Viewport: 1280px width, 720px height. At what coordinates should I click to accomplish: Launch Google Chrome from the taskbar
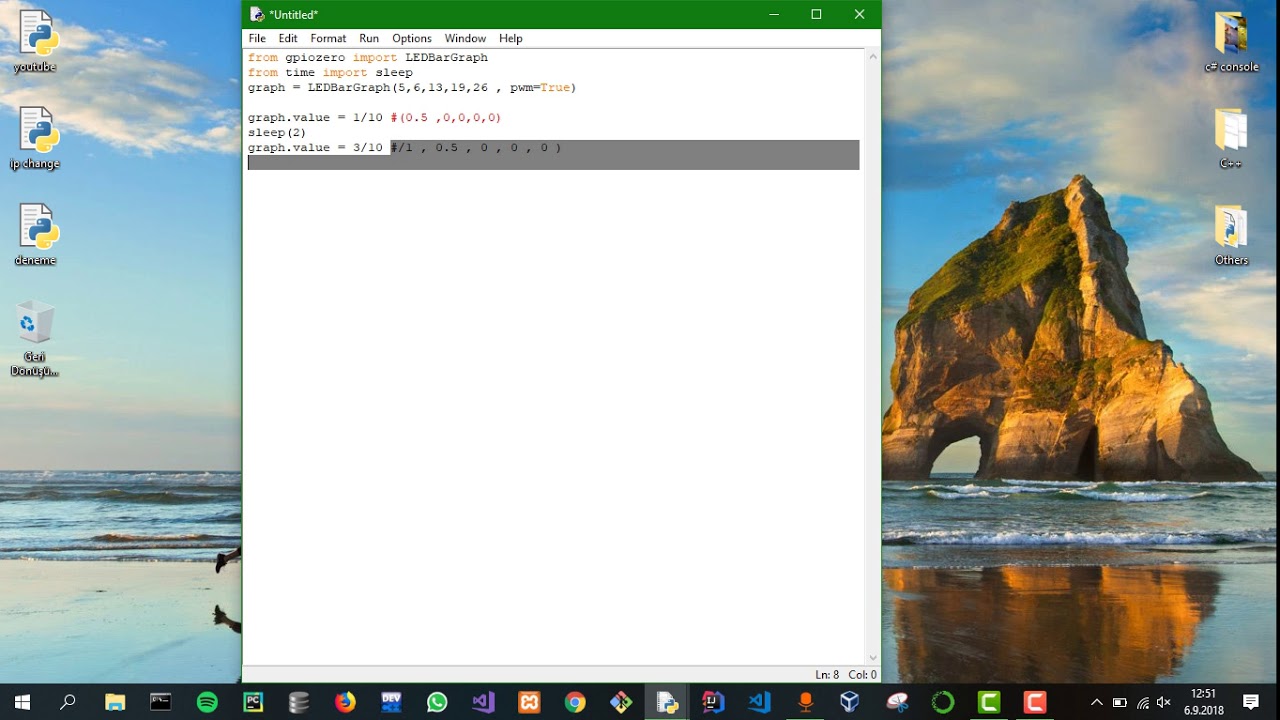pyautogui.click(x=575, y=702)
